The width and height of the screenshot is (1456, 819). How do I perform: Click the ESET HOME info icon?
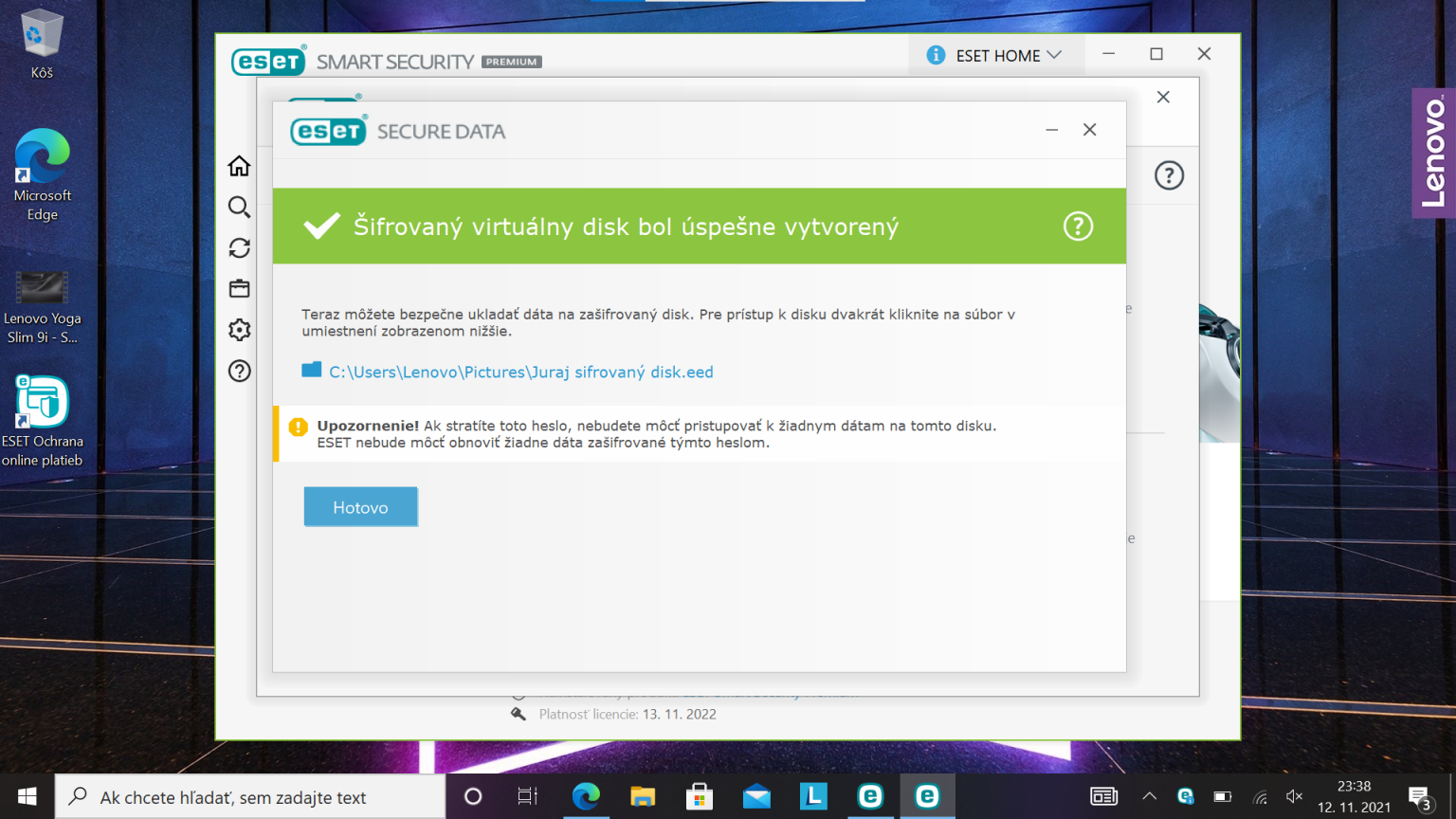tap(936, 55)
